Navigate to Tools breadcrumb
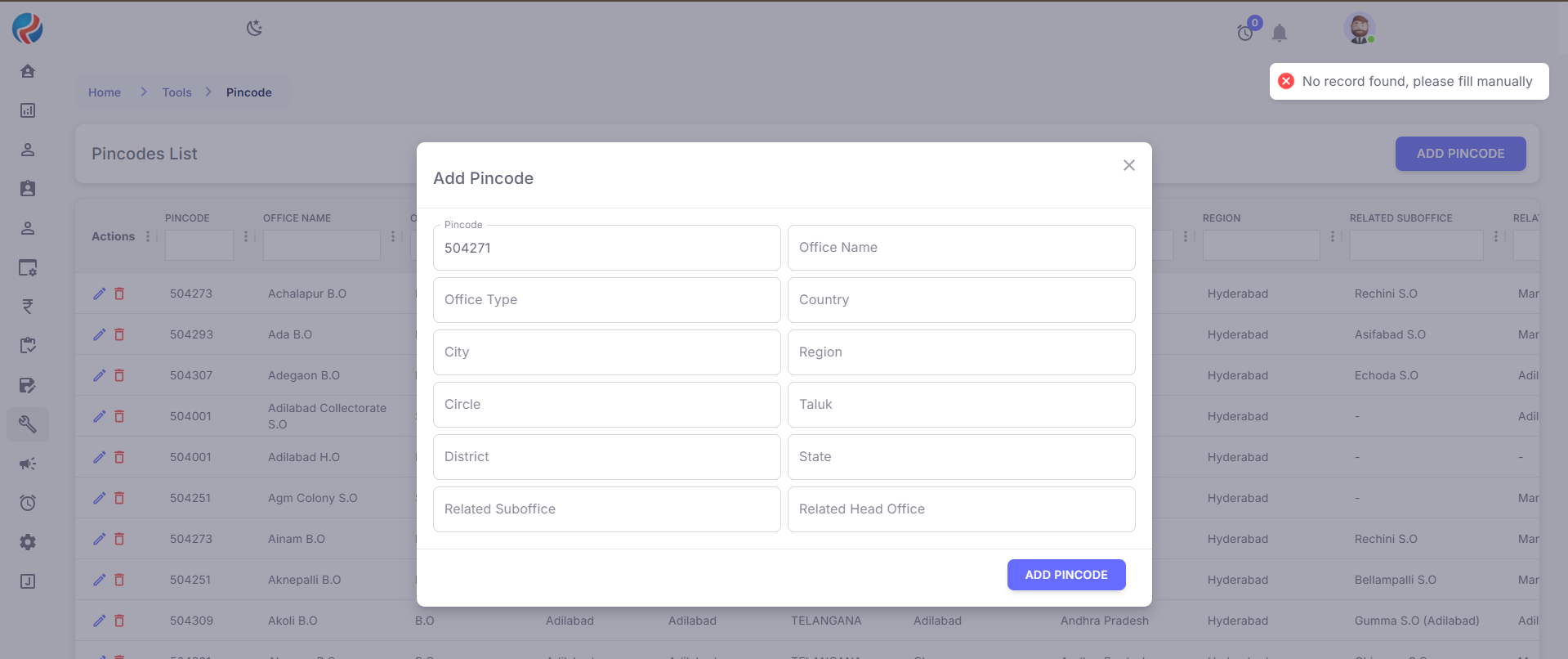Screen dimensions: 1568x659 (176, 92)
